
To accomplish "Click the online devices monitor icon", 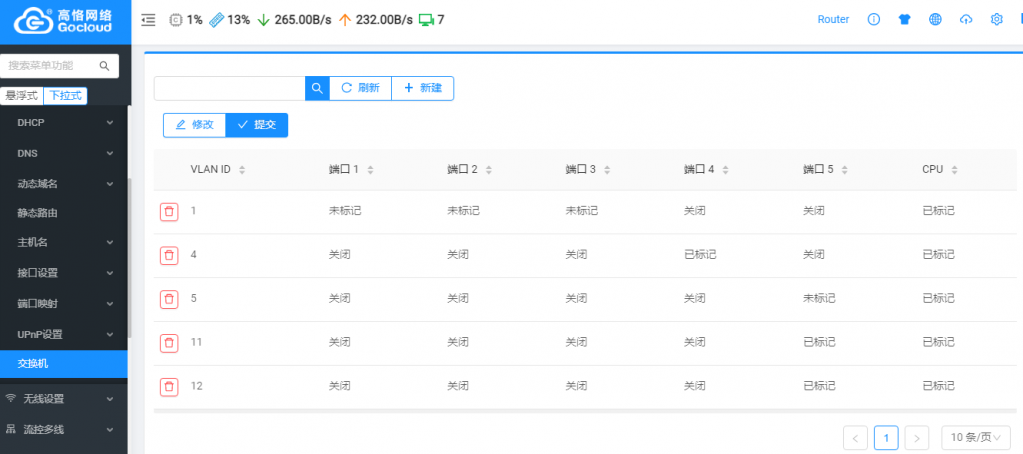I will (x=426, y=19).
